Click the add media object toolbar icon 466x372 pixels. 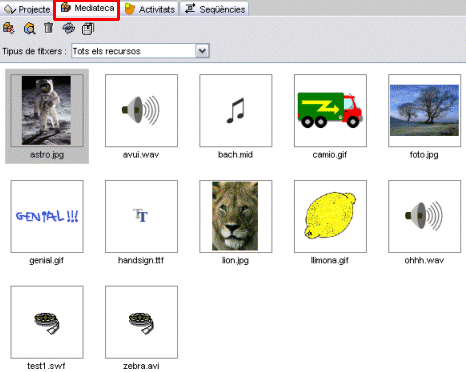click(x=9, y=28)
